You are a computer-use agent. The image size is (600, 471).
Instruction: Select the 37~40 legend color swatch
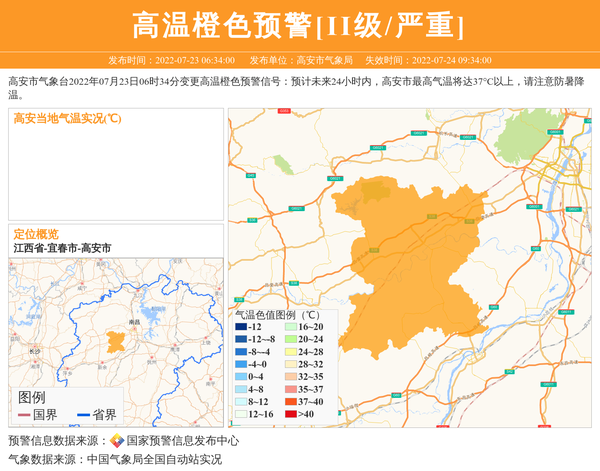click(289, 402)
